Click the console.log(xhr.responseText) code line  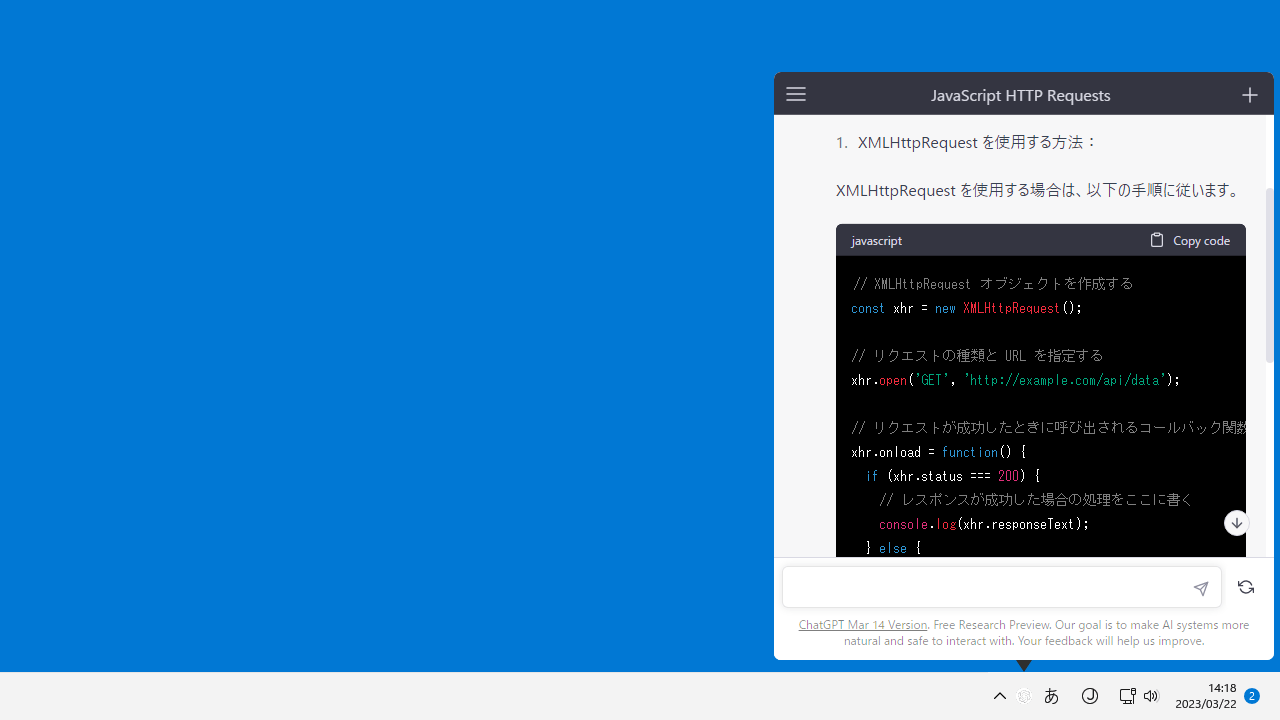pyautogui.click(x=984, y=524)
